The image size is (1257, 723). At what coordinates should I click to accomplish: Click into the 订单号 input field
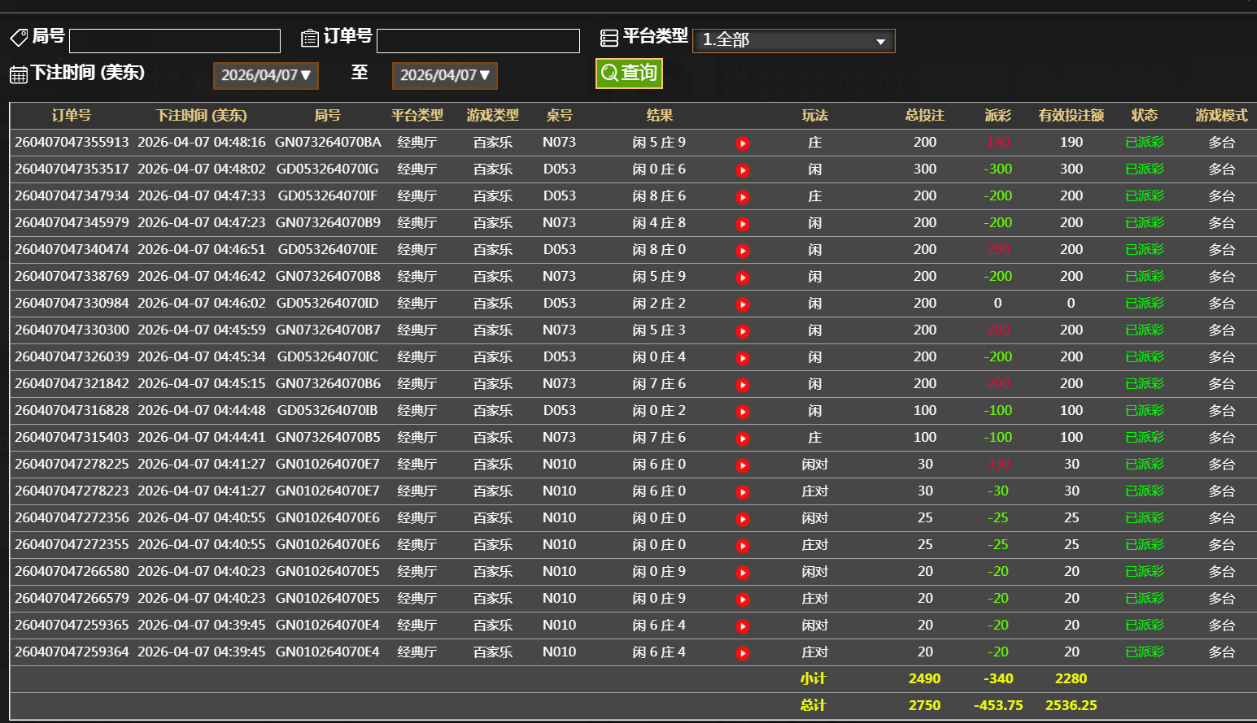coord(478,41)
